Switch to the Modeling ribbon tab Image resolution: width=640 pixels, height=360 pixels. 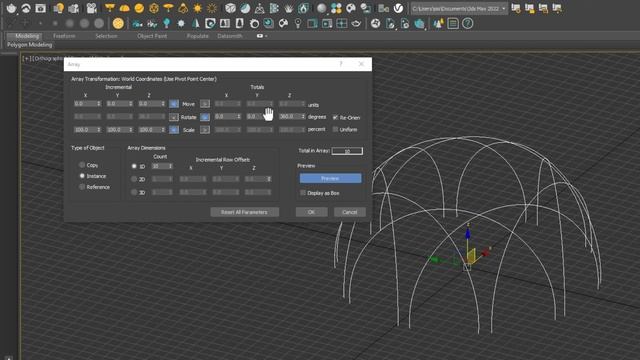pos(27,36)
